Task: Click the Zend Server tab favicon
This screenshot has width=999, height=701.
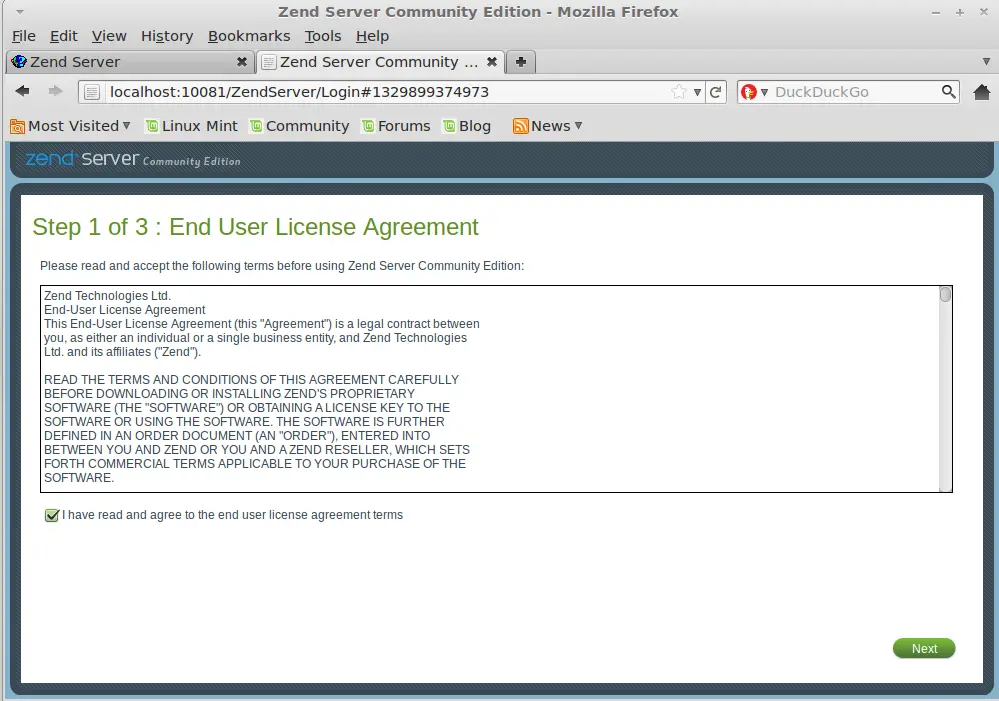Action: point(19,61)
